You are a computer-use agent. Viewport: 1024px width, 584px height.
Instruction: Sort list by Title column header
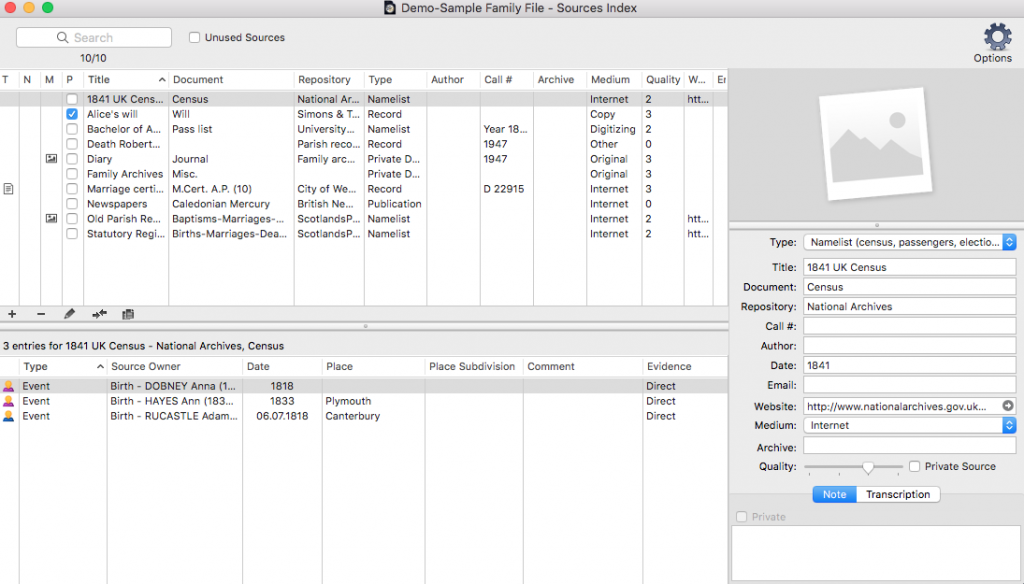click(120, 80)
